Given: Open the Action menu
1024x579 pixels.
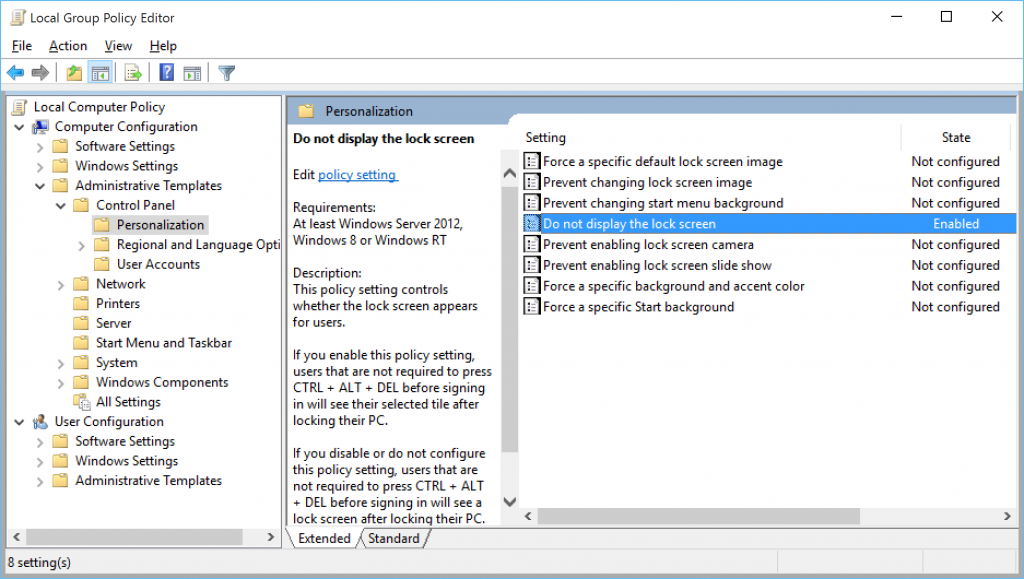Looking at the screenshot, I should tap(67, 45).
